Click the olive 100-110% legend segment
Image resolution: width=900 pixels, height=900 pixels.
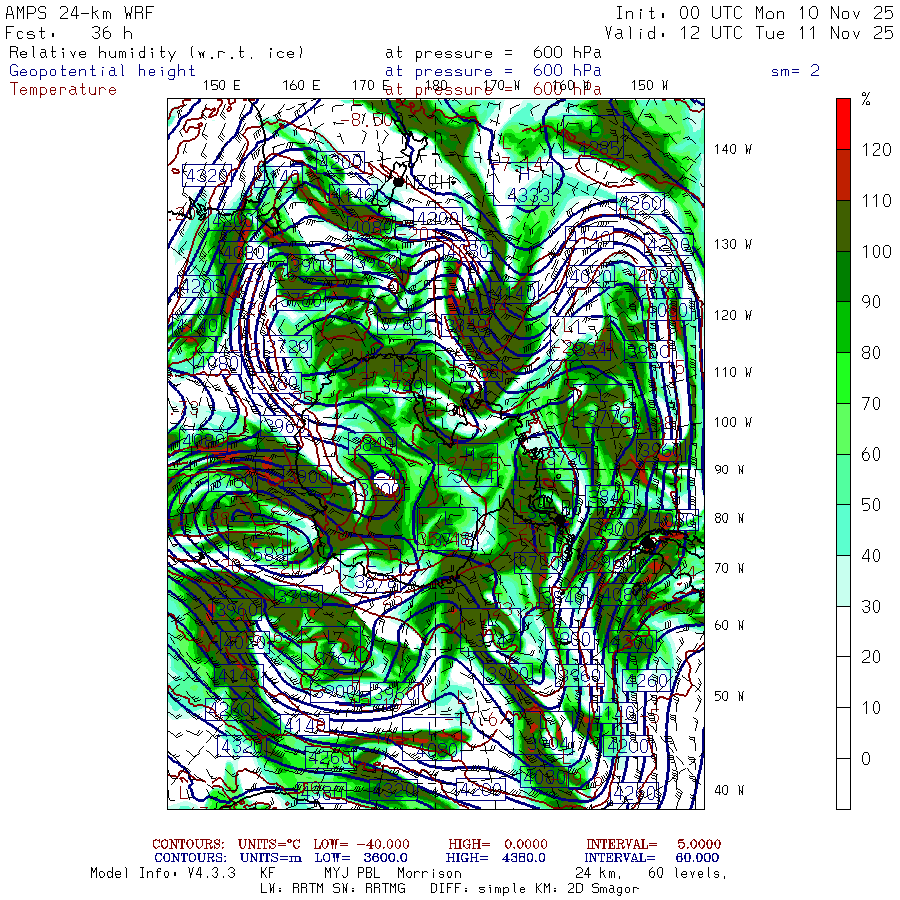click(843, 226)
